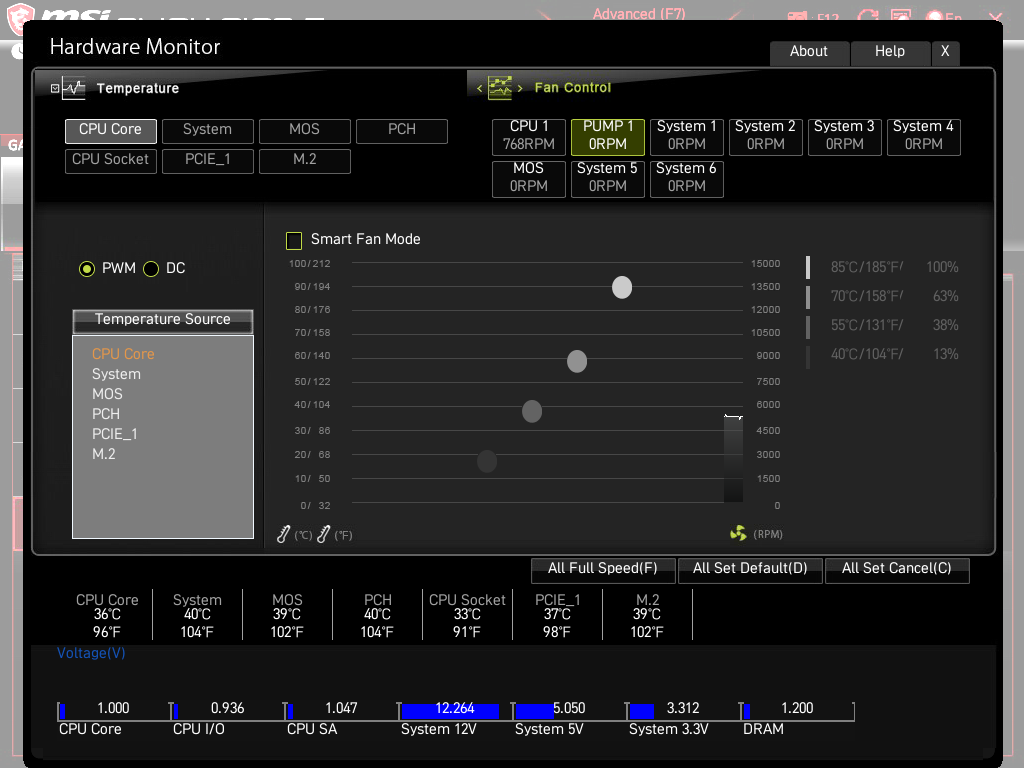Viewport: 1024px width, 768px height.
Task: Click All Set Default(D) button
Action: coord(750,569)
